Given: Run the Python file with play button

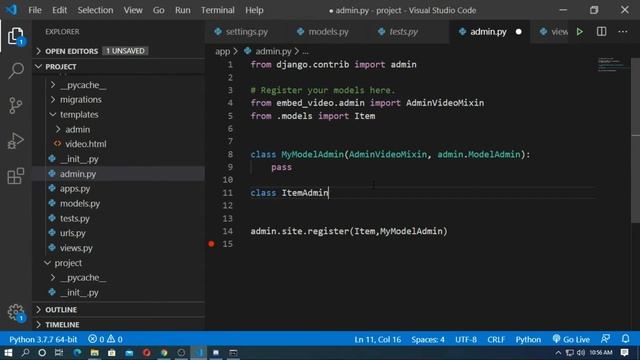Looking at the screenshot, I should [579, 32].
